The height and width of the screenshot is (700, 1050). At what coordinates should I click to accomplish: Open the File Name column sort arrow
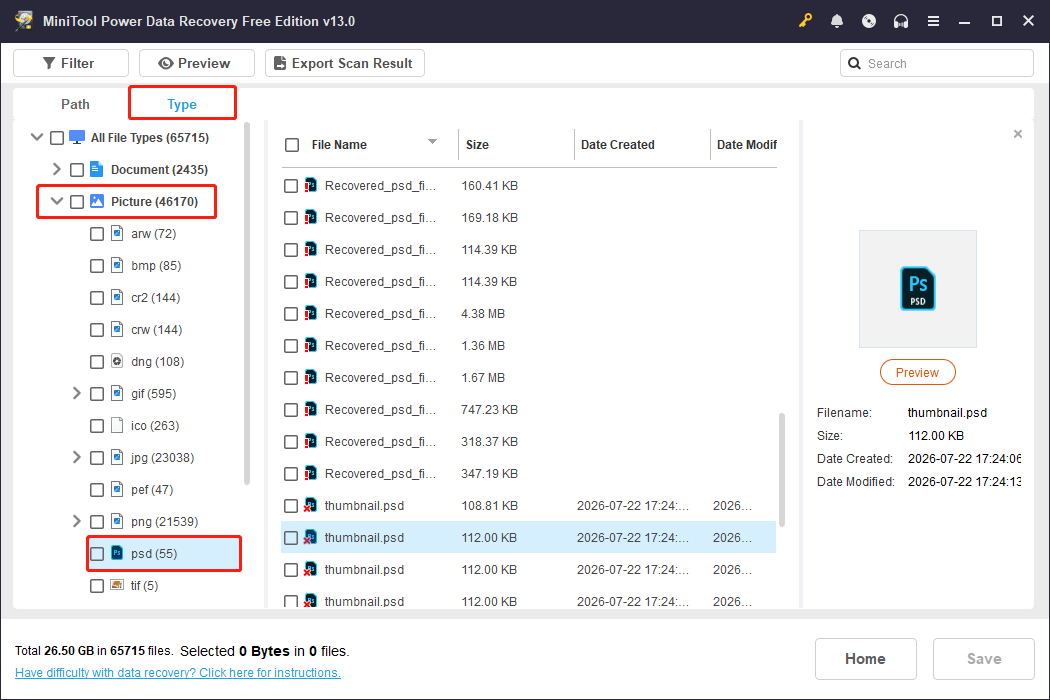tap(433, 142)
